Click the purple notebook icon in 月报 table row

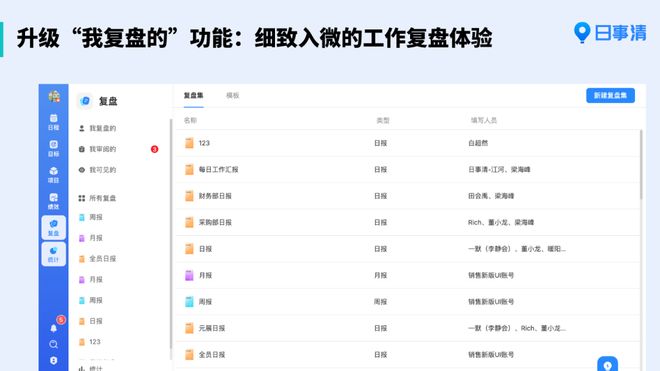tap(189, 275)
